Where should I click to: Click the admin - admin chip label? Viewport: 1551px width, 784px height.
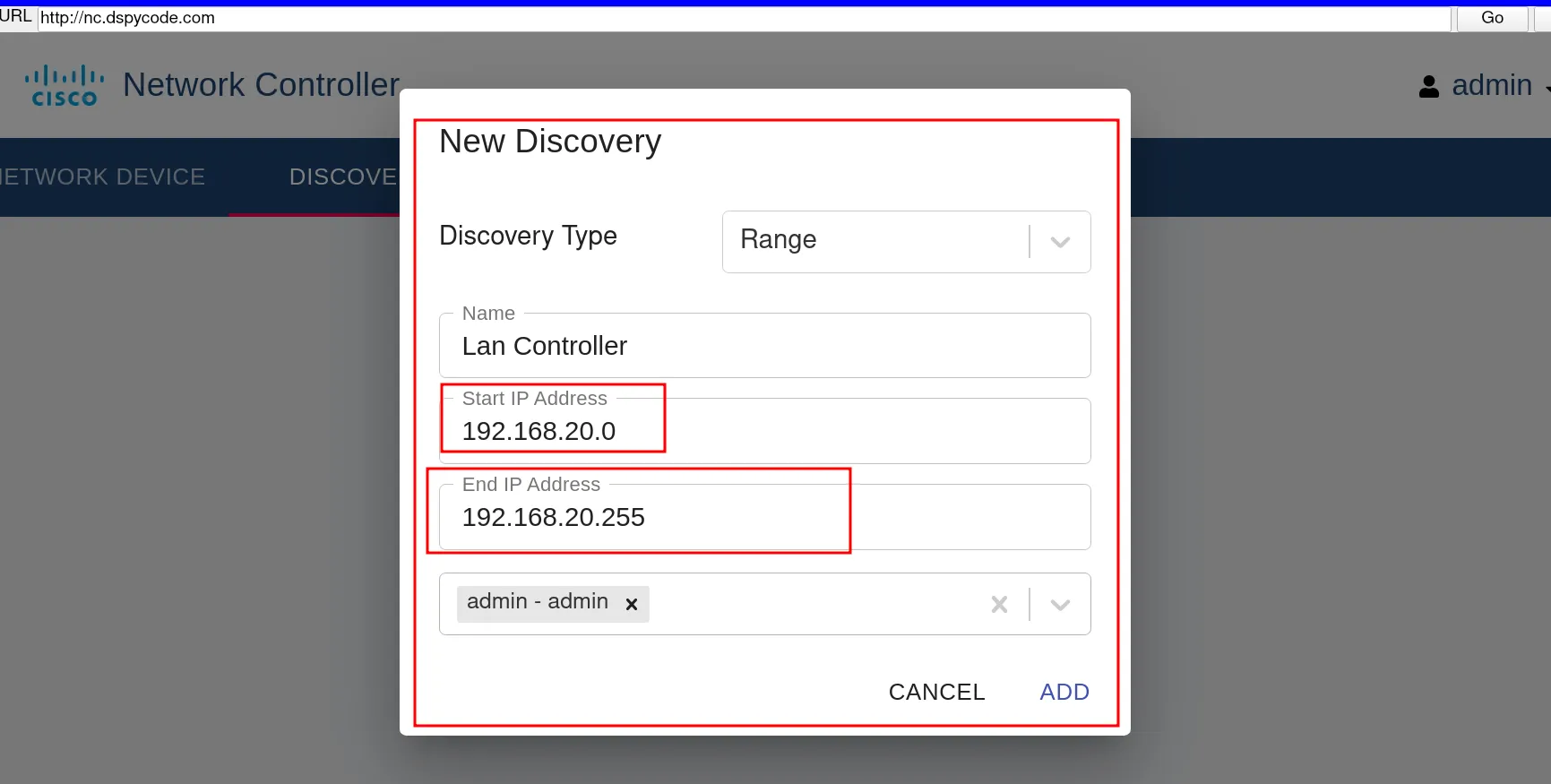(x=537, y=602)
